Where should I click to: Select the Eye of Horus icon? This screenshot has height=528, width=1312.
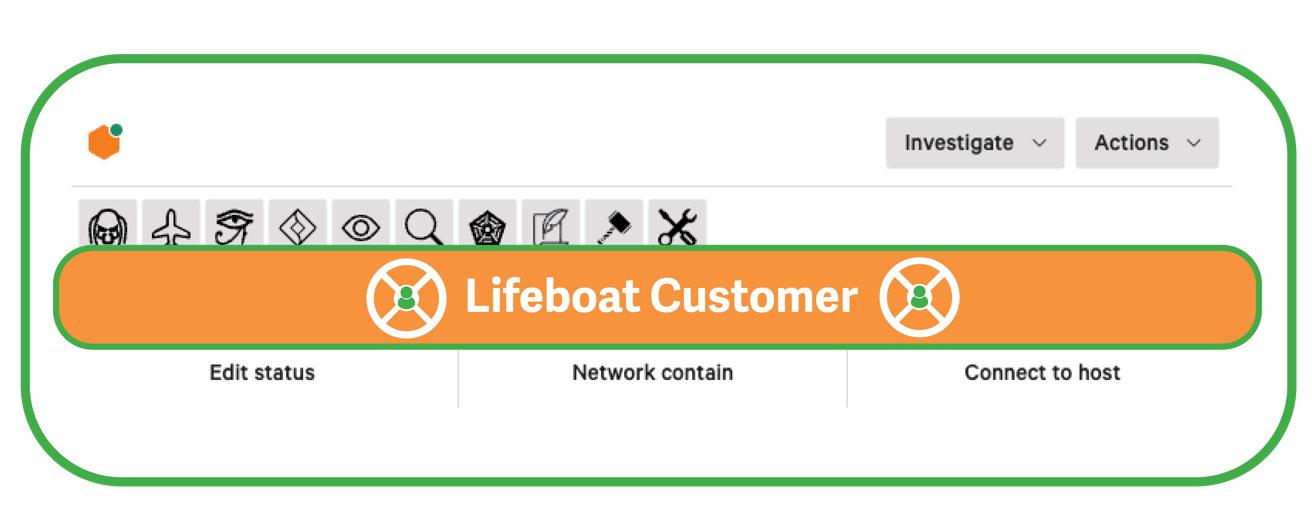pyautogui.click(x=234, y=224)
